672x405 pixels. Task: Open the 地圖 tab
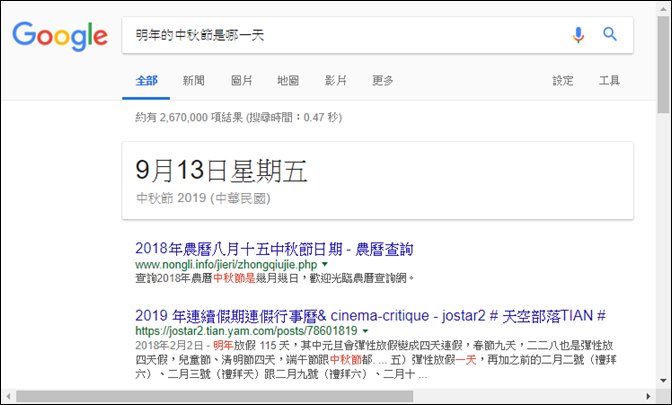click(288, 80)
